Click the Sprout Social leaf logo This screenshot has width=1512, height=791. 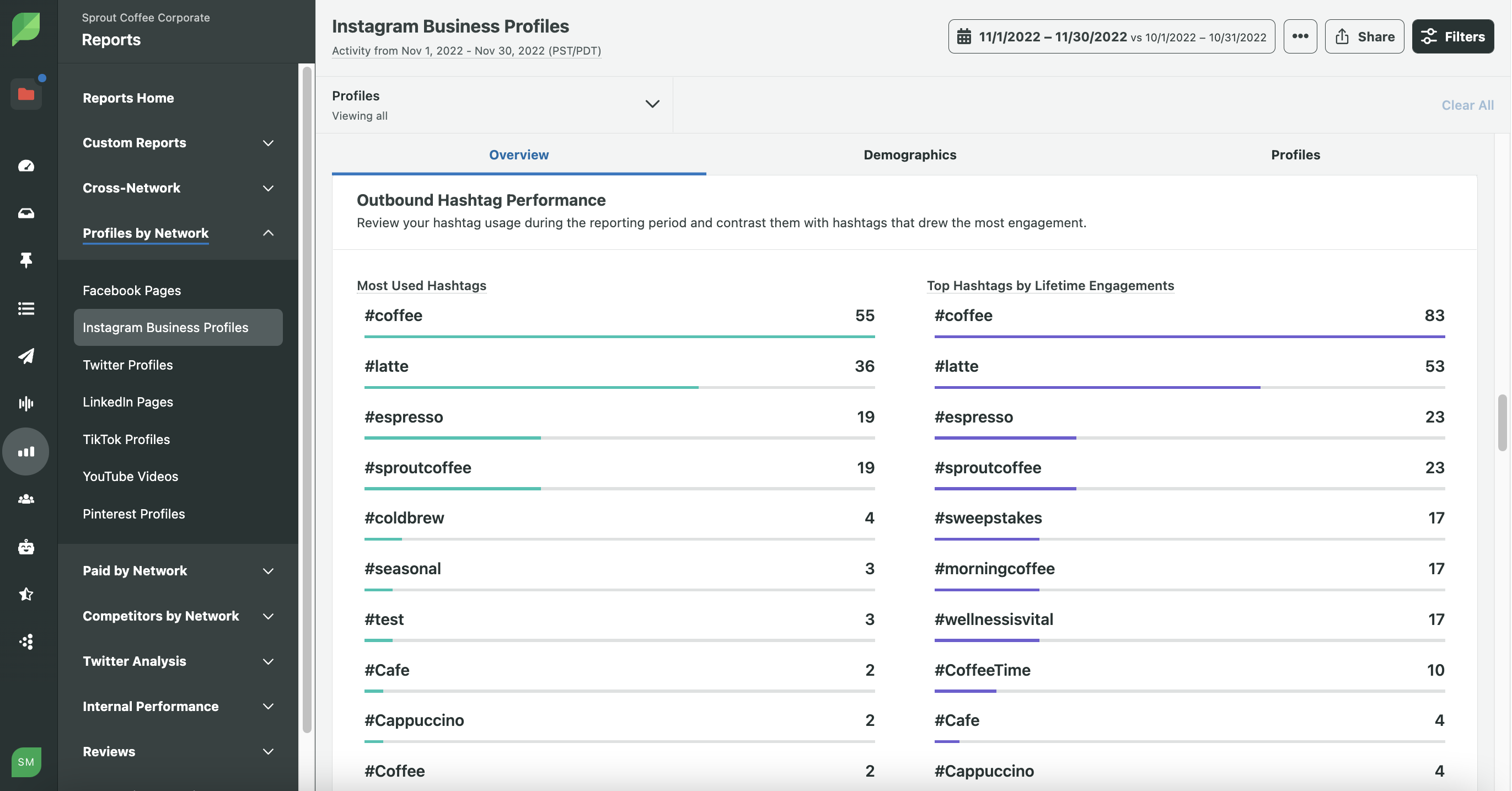tap(26, 28)
